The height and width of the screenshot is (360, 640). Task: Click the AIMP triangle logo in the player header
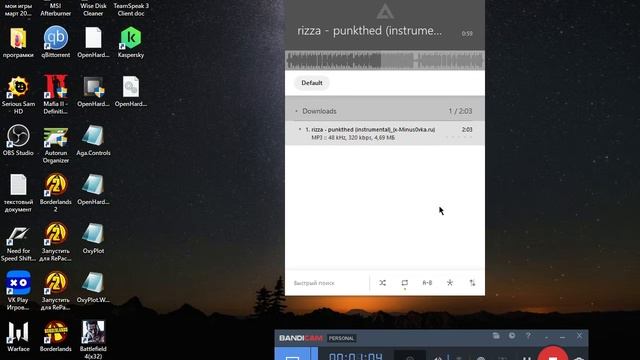pos(385,12)
